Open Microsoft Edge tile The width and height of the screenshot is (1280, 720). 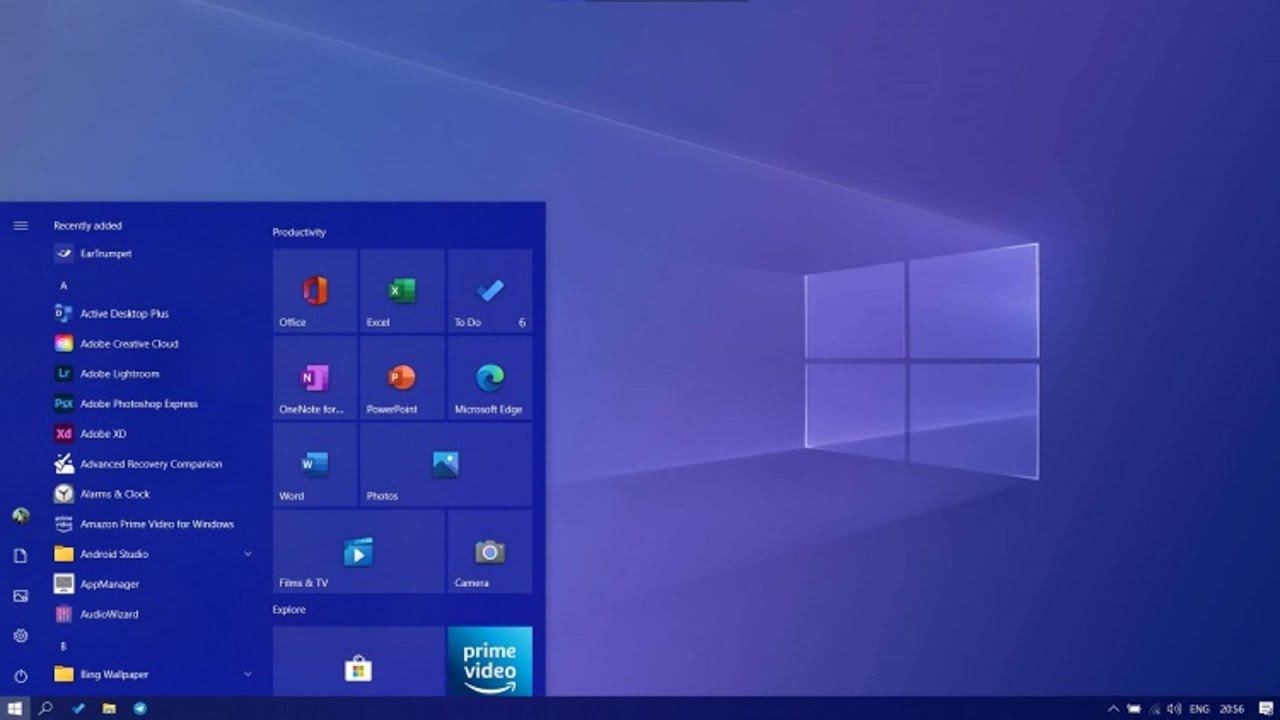pyautogui.click(x=490, y=378)
